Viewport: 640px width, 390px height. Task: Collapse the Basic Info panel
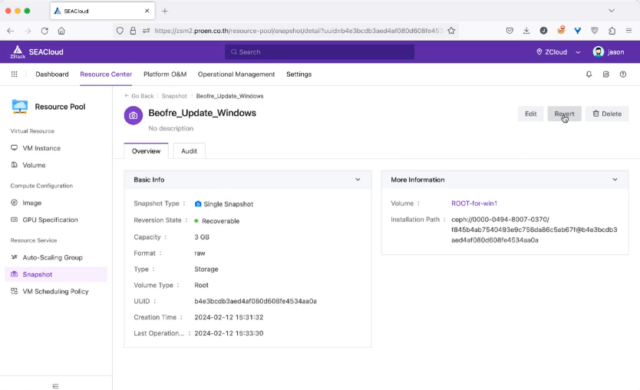point(358,179)
